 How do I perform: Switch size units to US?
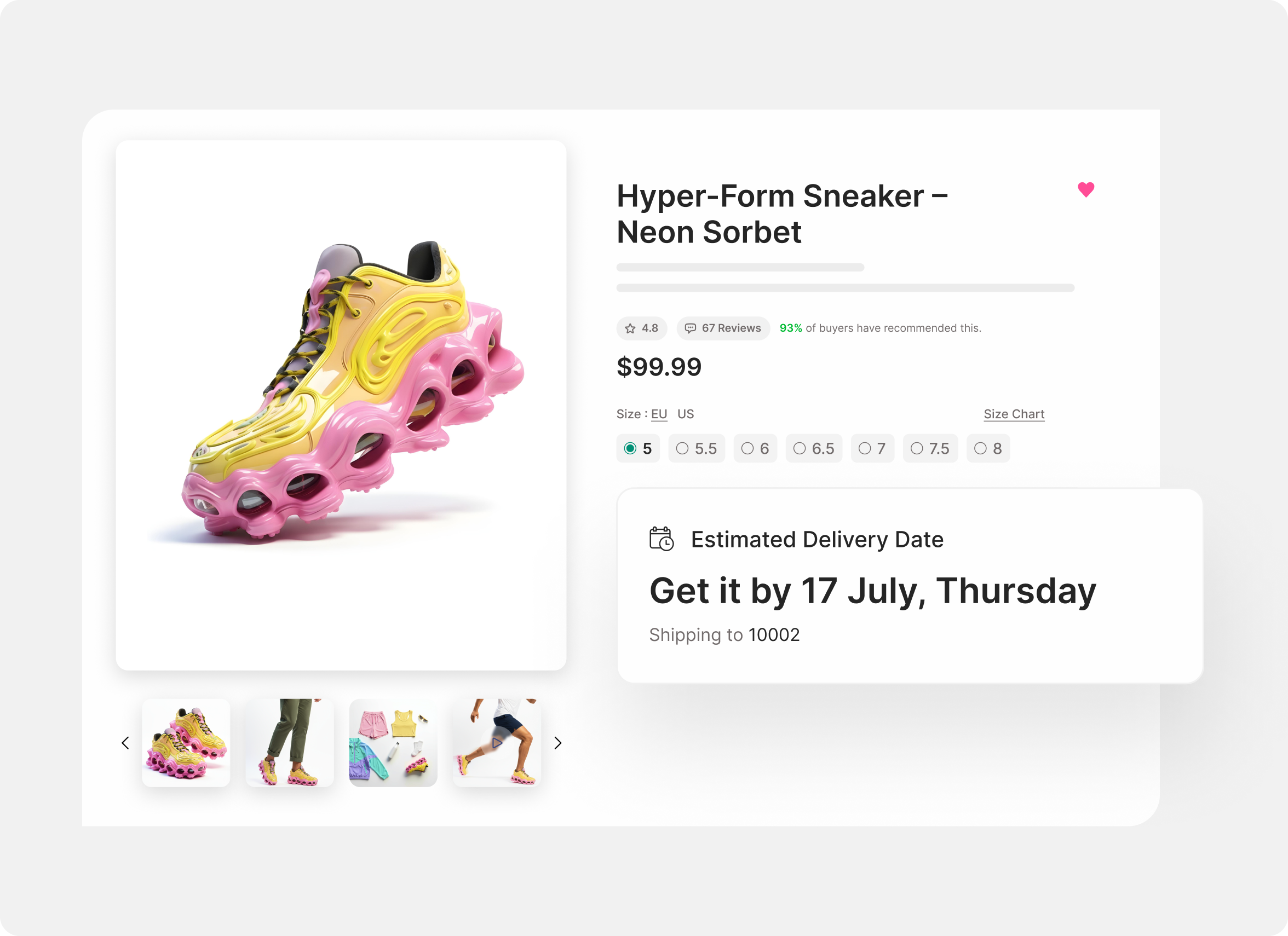click(686, 414)
